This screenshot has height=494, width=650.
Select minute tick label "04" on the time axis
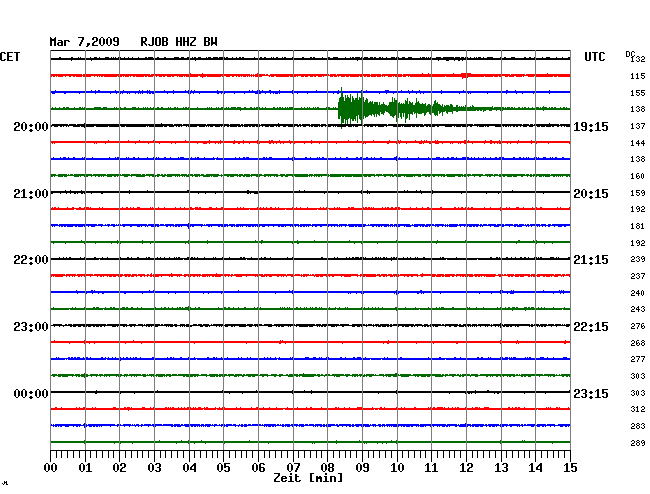189,467
